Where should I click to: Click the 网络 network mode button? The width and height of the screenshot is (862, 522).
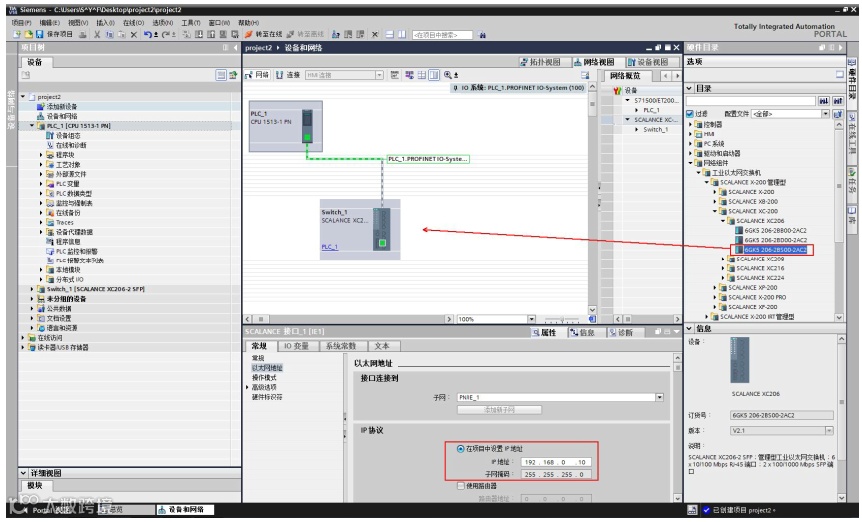(x=257, y=75)
